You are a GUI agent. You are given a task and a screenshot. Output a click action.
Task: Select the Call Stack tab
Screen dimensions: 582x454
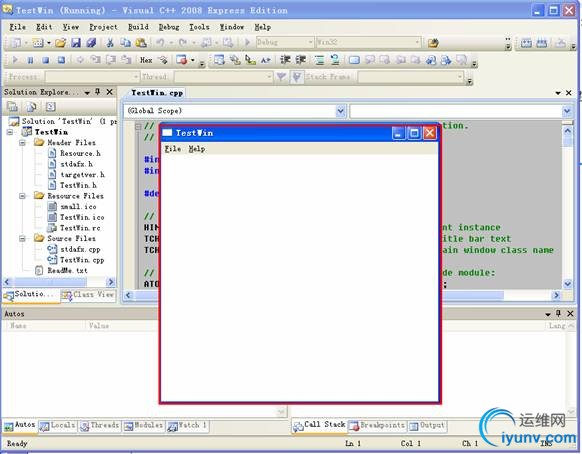click(x=319, y=426)
